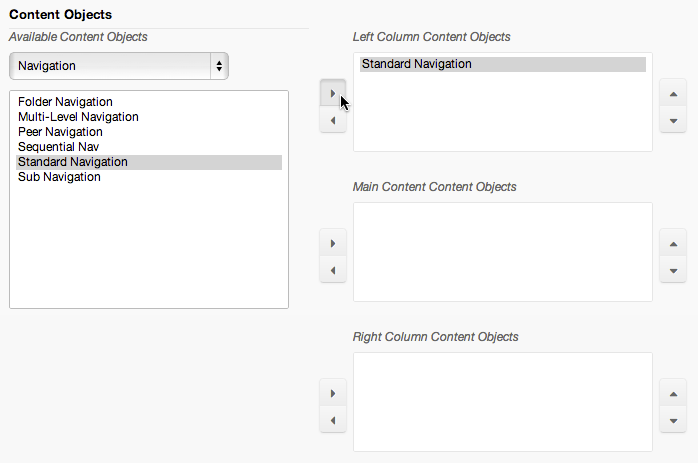Add selected object to Right Column list

coord(333,393)
